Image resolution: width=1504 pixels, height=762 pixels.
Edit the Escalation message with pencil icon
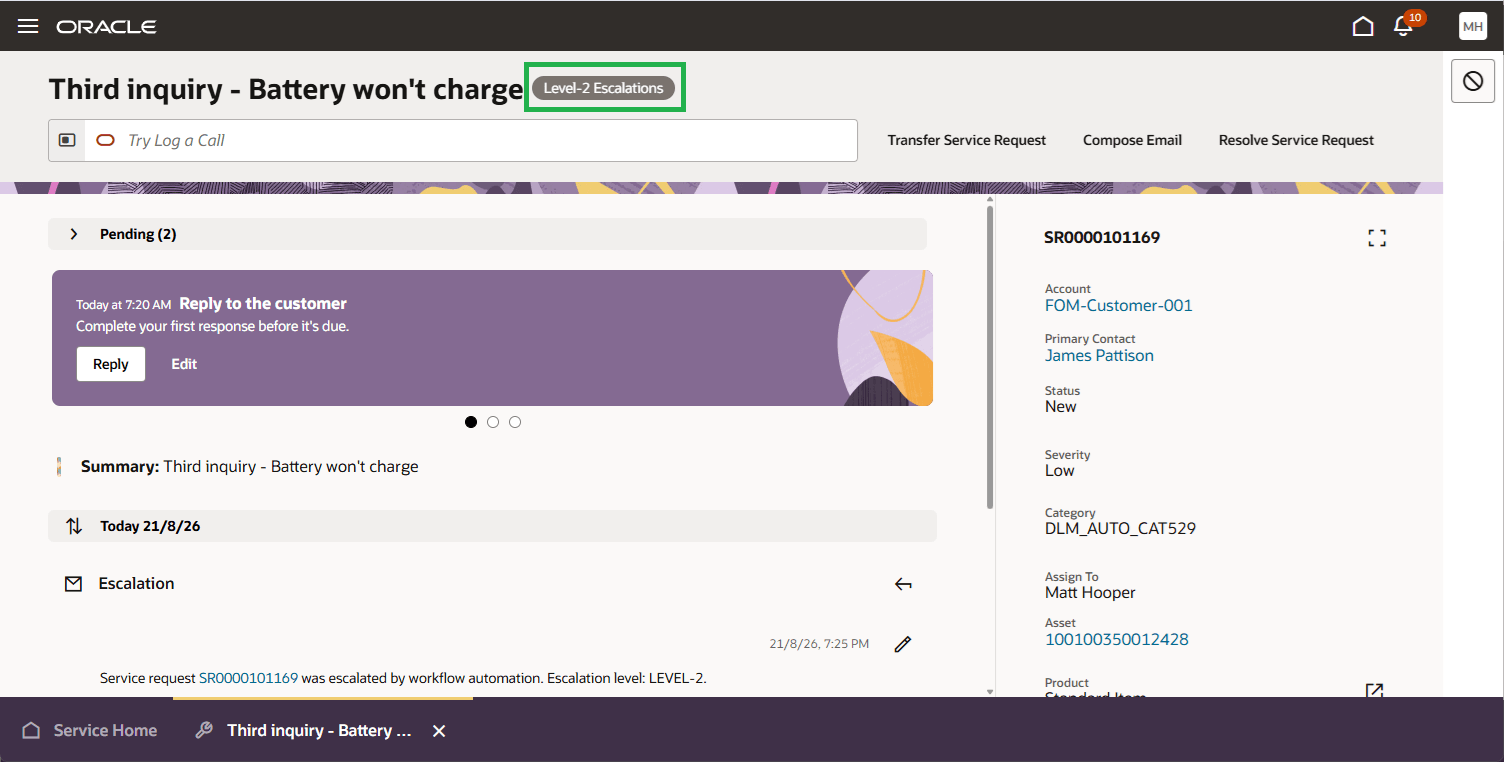coord(903,644)
